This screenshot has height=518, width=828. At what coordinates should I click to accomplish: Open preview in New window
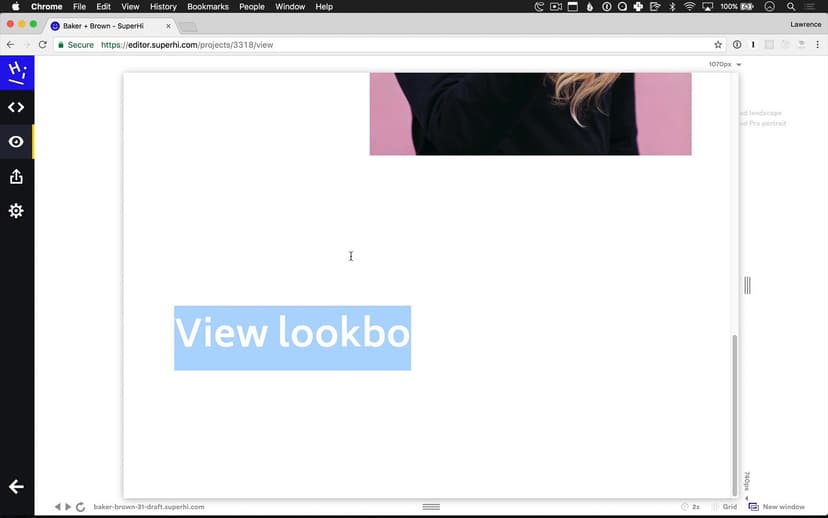tap(777, 507)
